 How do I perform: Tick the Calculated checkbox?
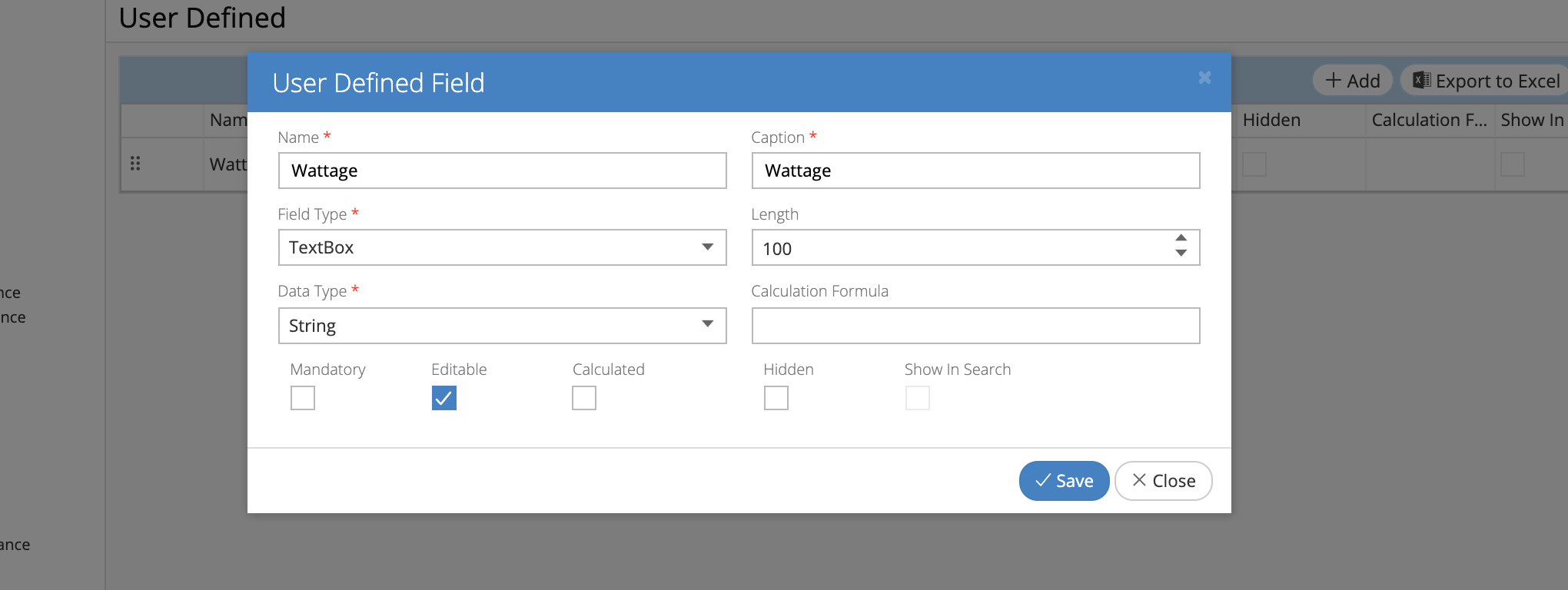[584, 398]
